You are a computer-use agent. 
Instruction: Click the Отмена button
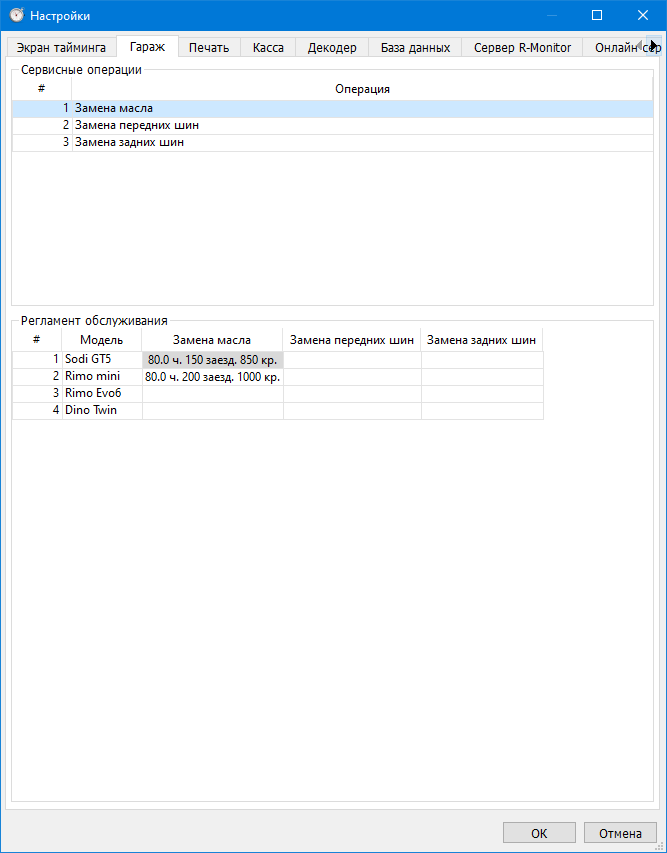(x=620, y=833)
